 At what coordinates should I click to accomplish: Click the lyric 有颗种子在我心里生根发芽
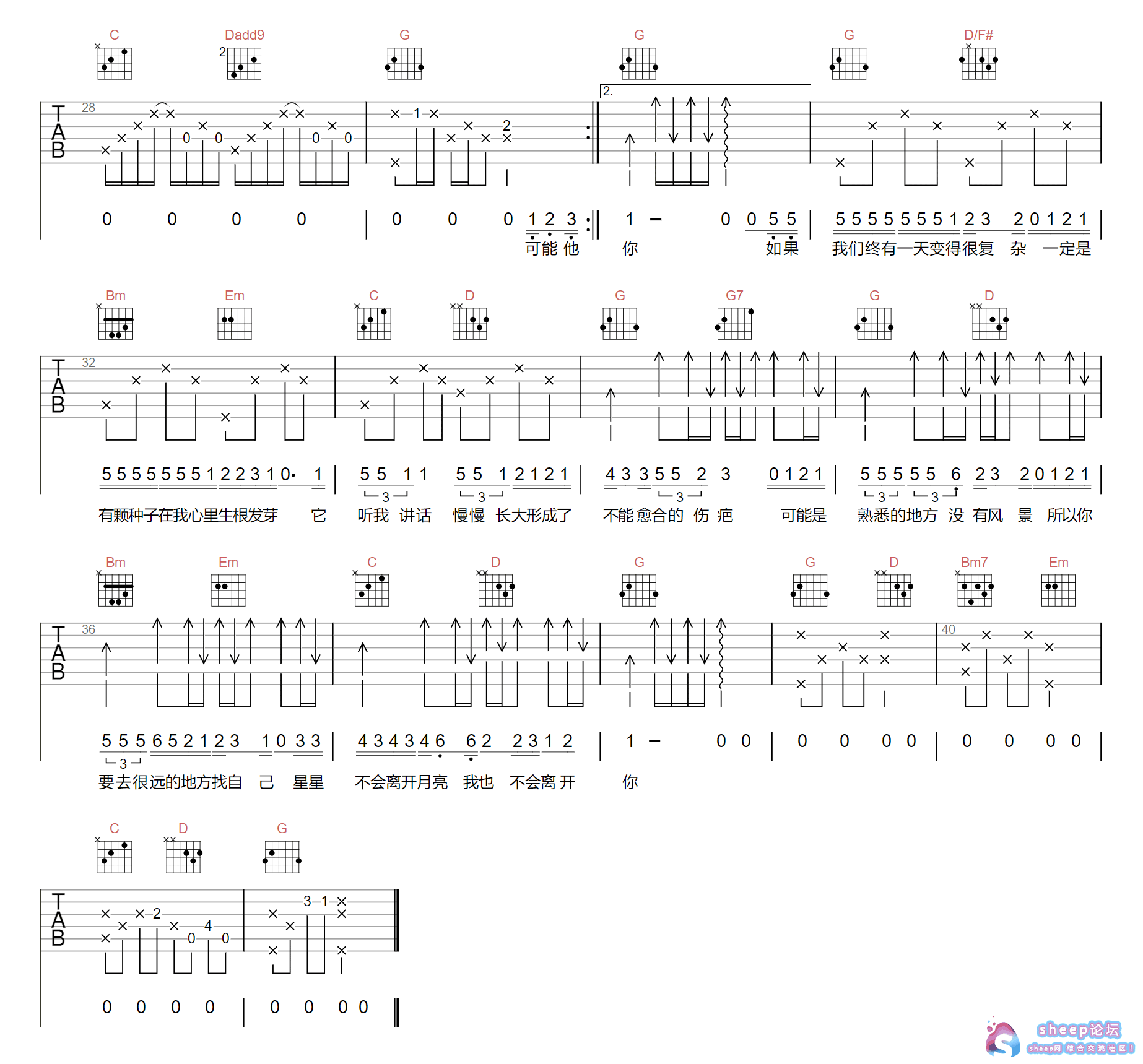[188, 516]
